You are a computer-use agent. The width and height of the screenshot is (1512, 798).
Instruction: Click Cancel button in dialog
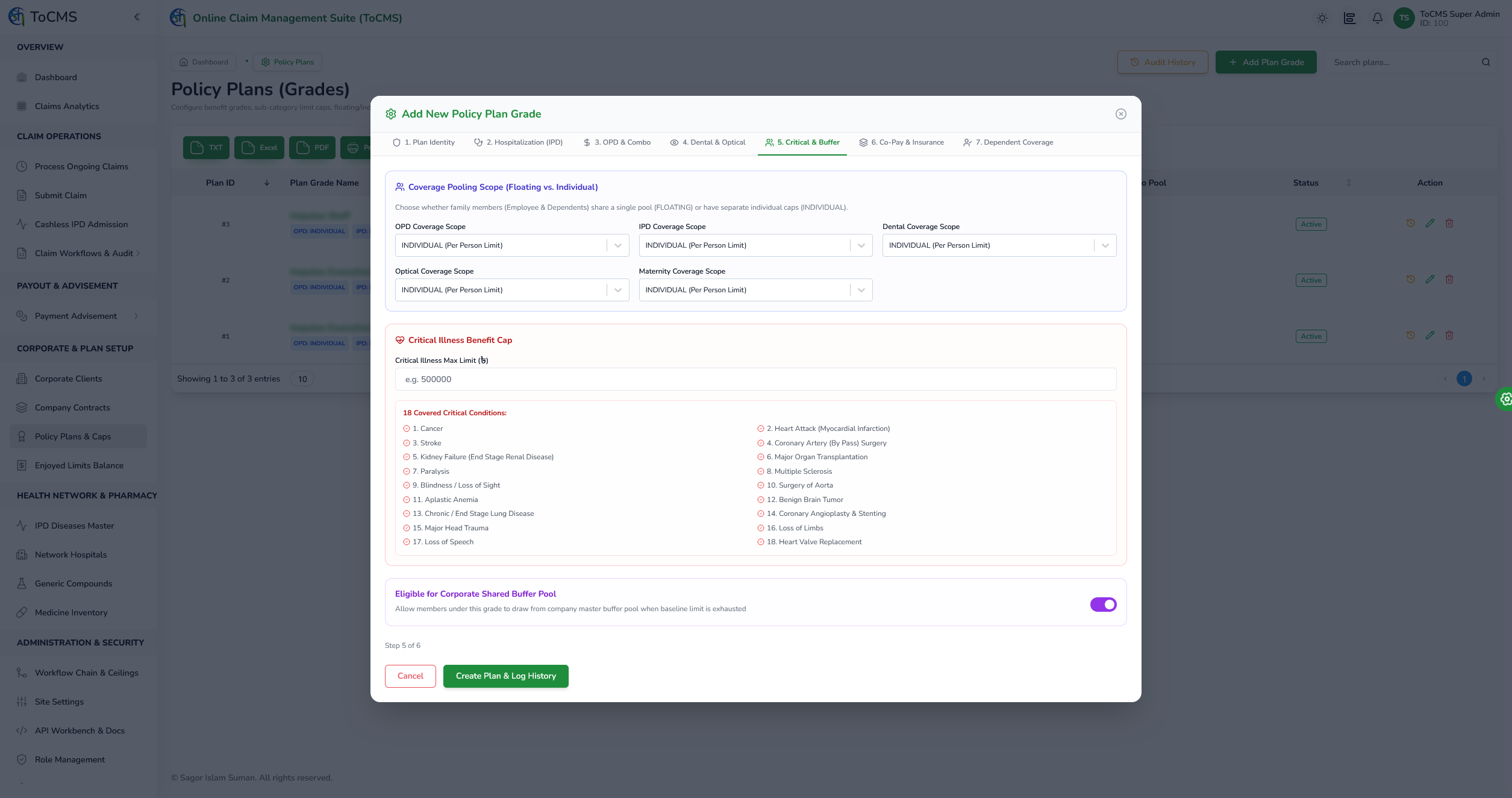pyautogui.click(x=410, y=676)
